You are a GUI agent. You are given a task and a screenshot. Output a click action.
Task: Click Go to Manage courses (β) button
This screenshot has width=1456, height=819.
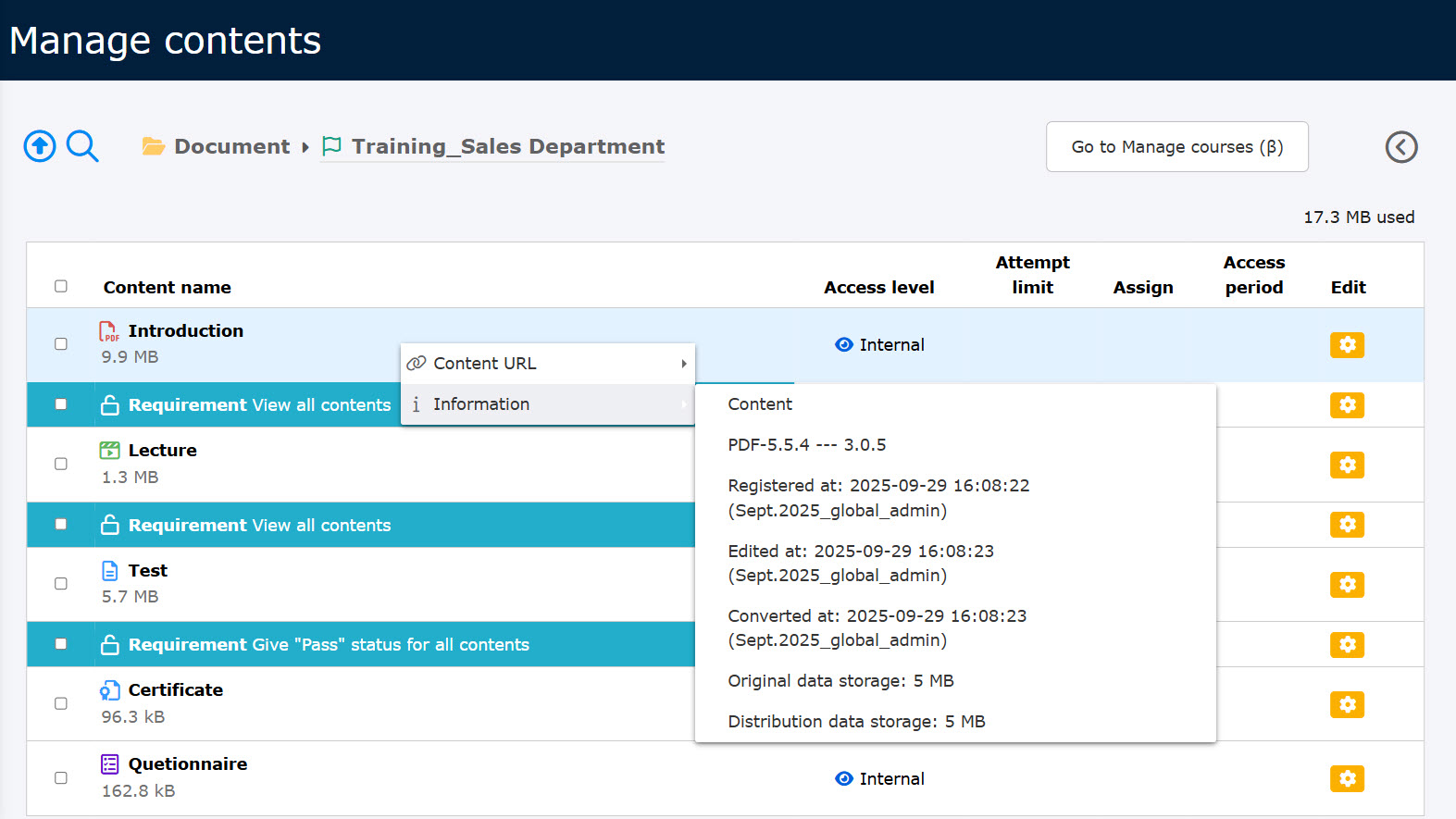[x=1176, y=147]
